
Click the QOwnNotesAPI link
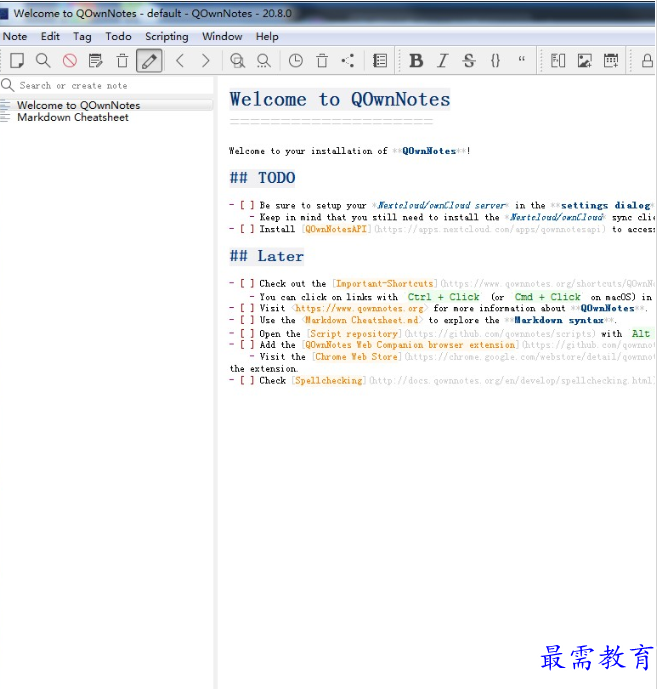pos(336,229)
